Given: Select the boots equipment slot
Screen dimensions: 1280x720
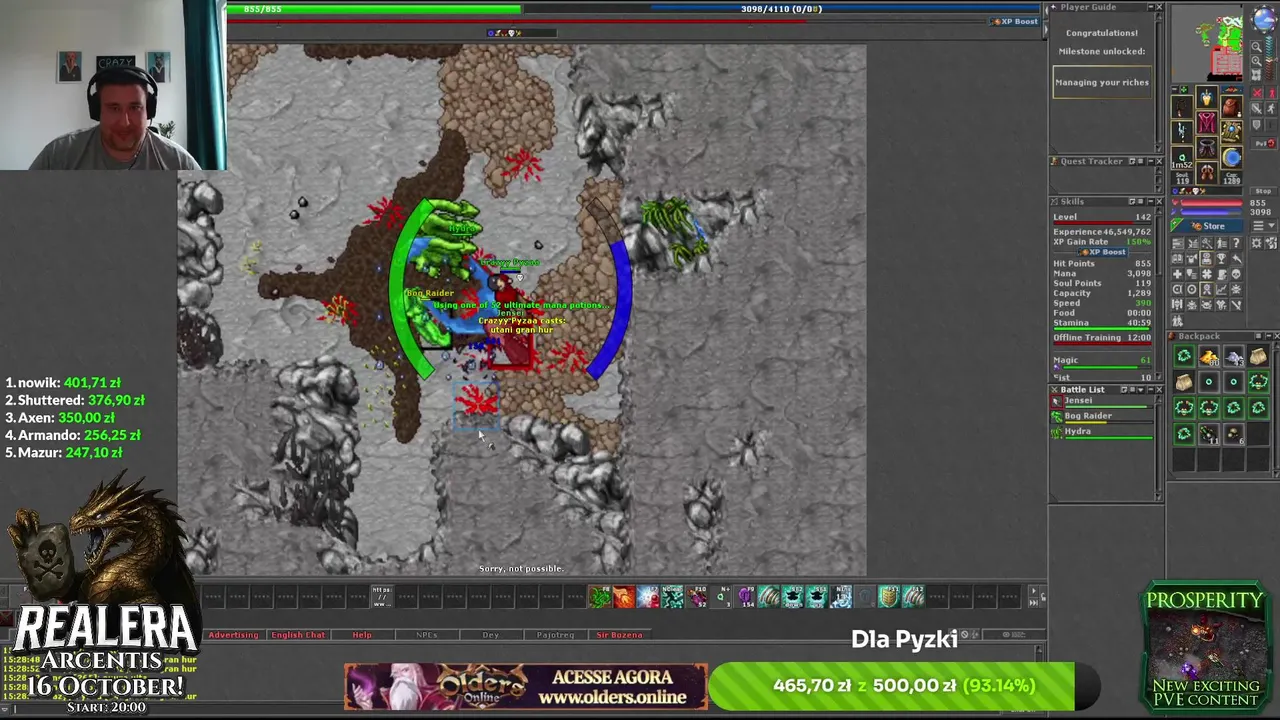Looking at the screenshot, I should pos(1206,172).
